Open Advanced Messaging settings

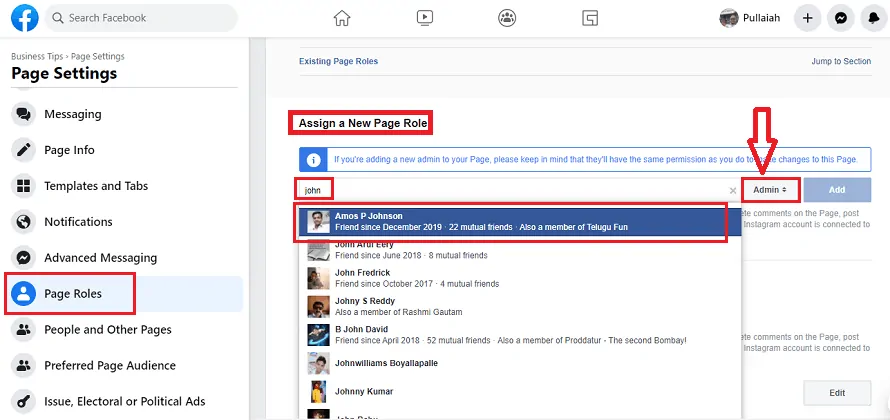[127, 258]
